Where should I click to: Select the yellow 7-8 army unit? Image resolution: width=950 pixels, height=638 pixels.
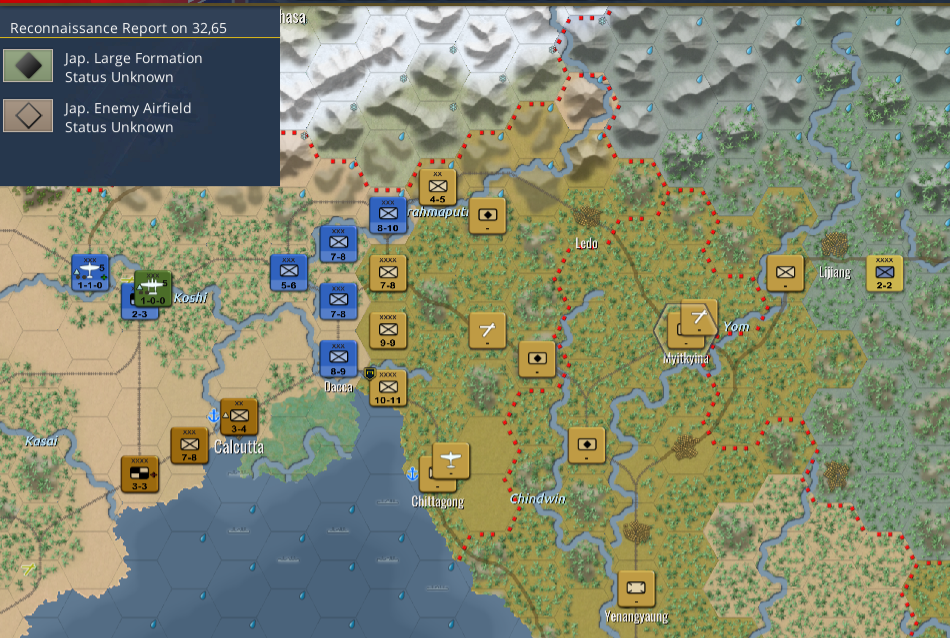[x=388, y=273]
